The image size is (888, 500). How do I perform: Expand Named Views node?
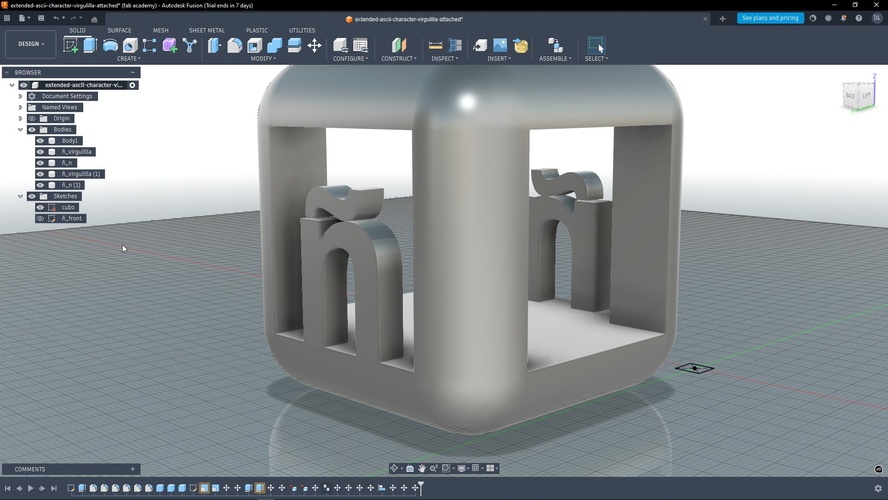tap(20, 107)
